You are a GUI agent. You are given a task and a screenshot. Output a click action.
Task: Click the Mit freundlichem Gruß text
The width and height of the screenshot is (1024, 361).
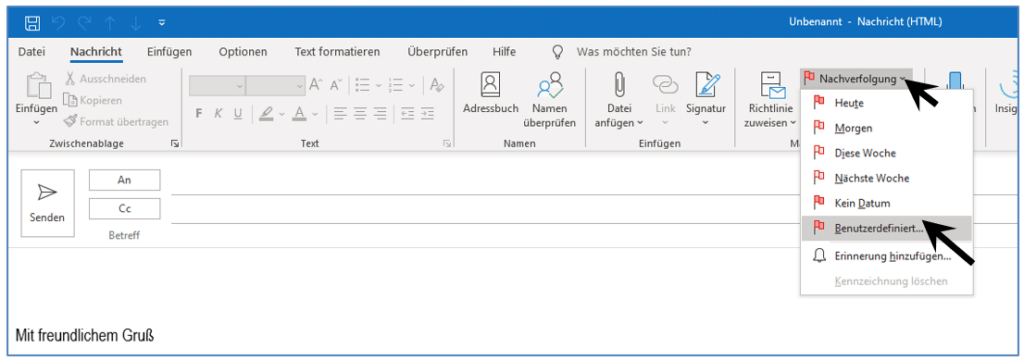[x=84, y=336]
